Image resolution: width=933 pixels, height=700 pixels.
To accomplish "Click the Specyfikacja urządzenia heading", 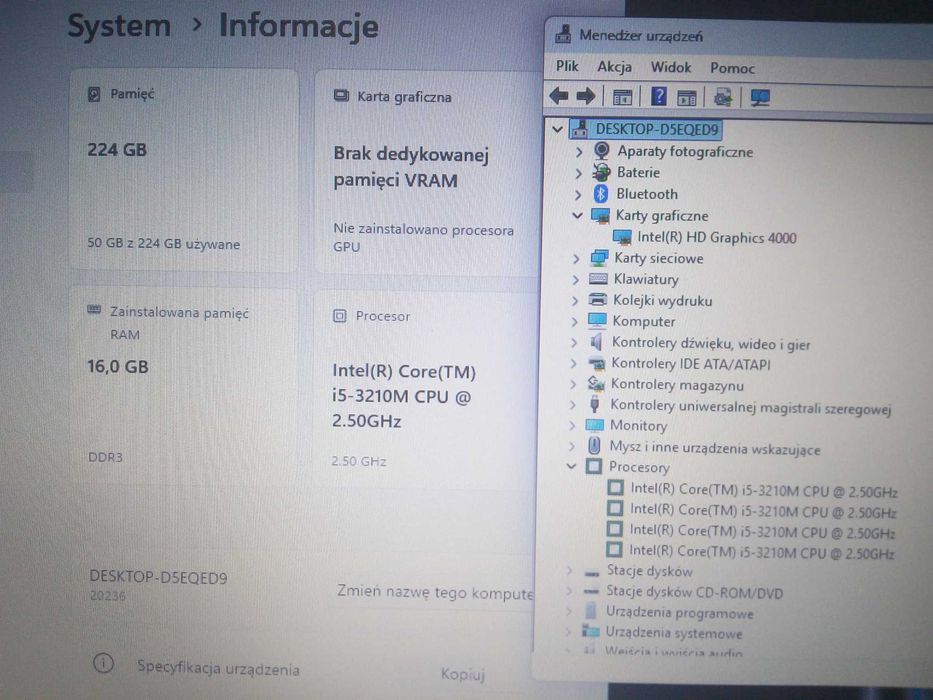I will tap(218, 668).
